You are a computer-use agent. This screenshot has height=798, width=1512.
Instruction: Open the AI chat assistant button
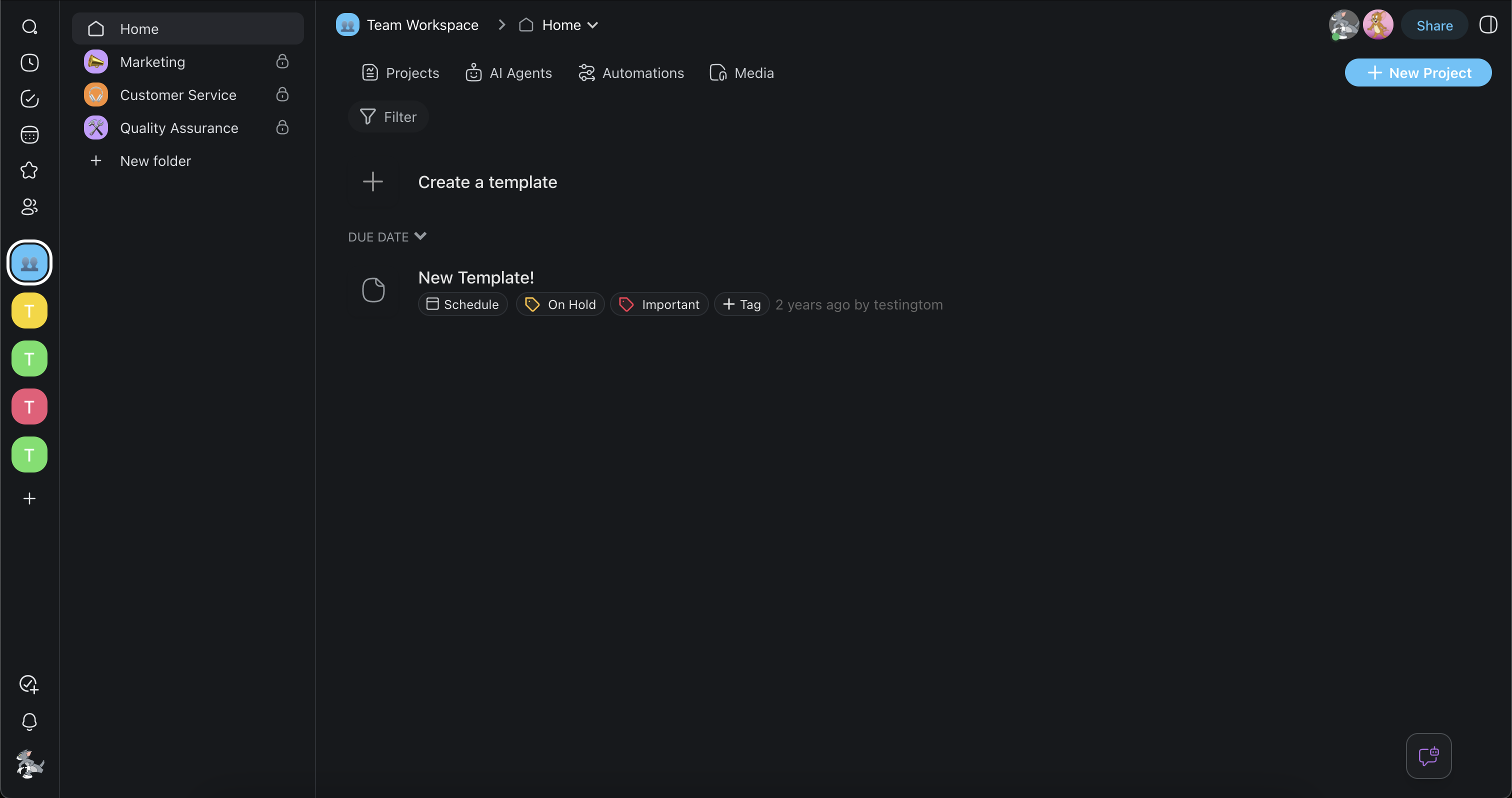coord(1428,756)
